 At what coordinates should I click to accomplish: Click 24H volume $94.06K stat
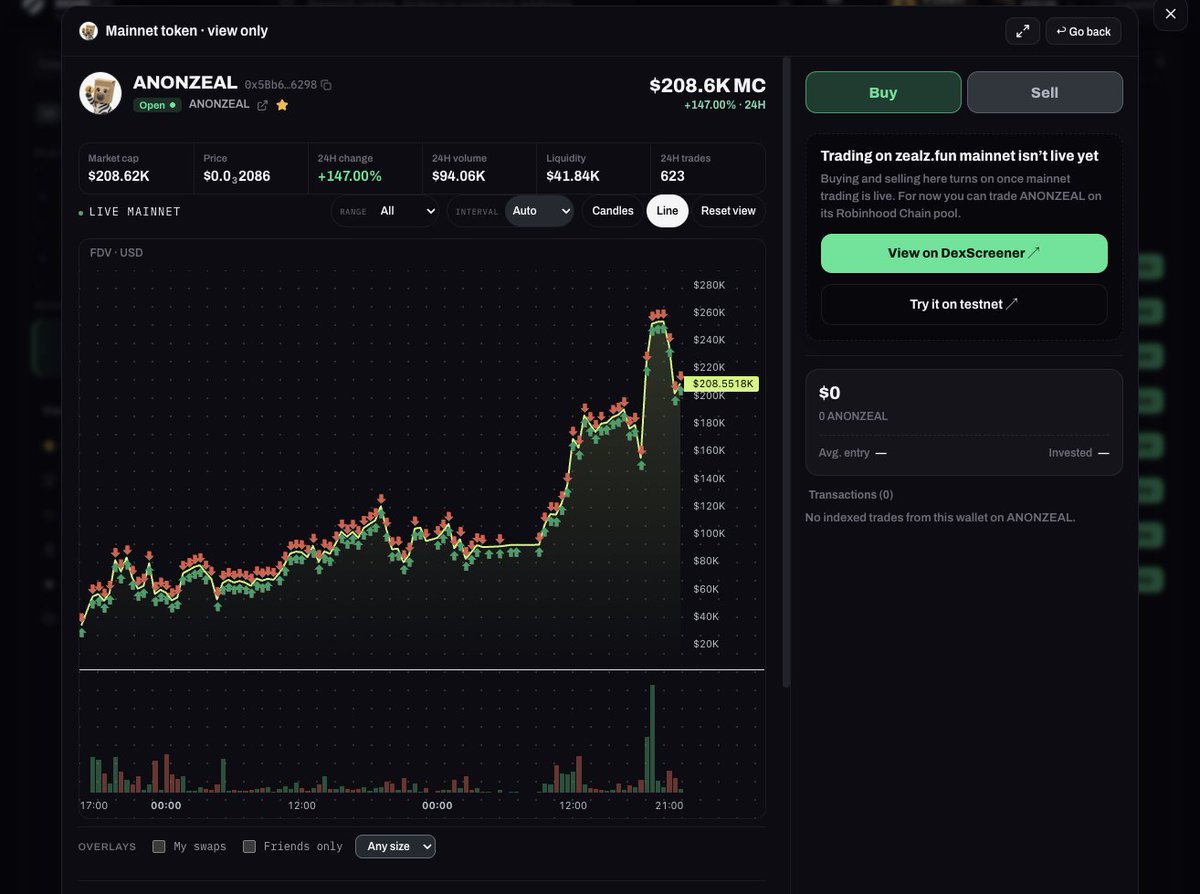click(x=478, y=168)
